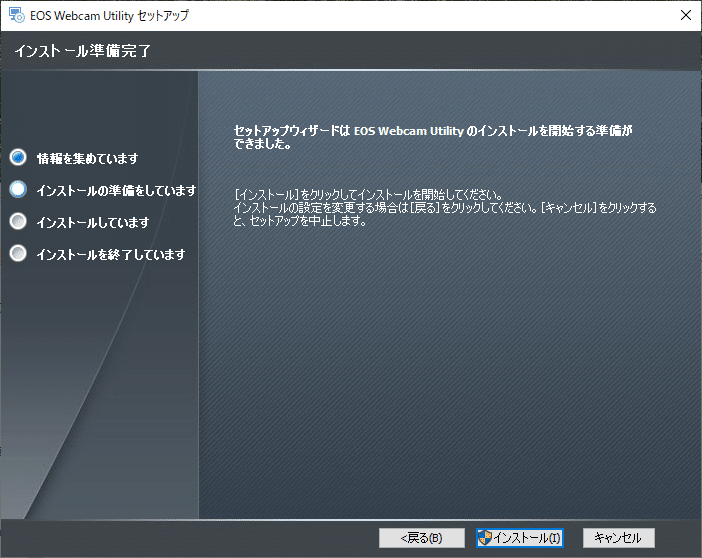Select the 情報を集めています step indicator
The height and width of the screenshot is (558, 702).
18,157
